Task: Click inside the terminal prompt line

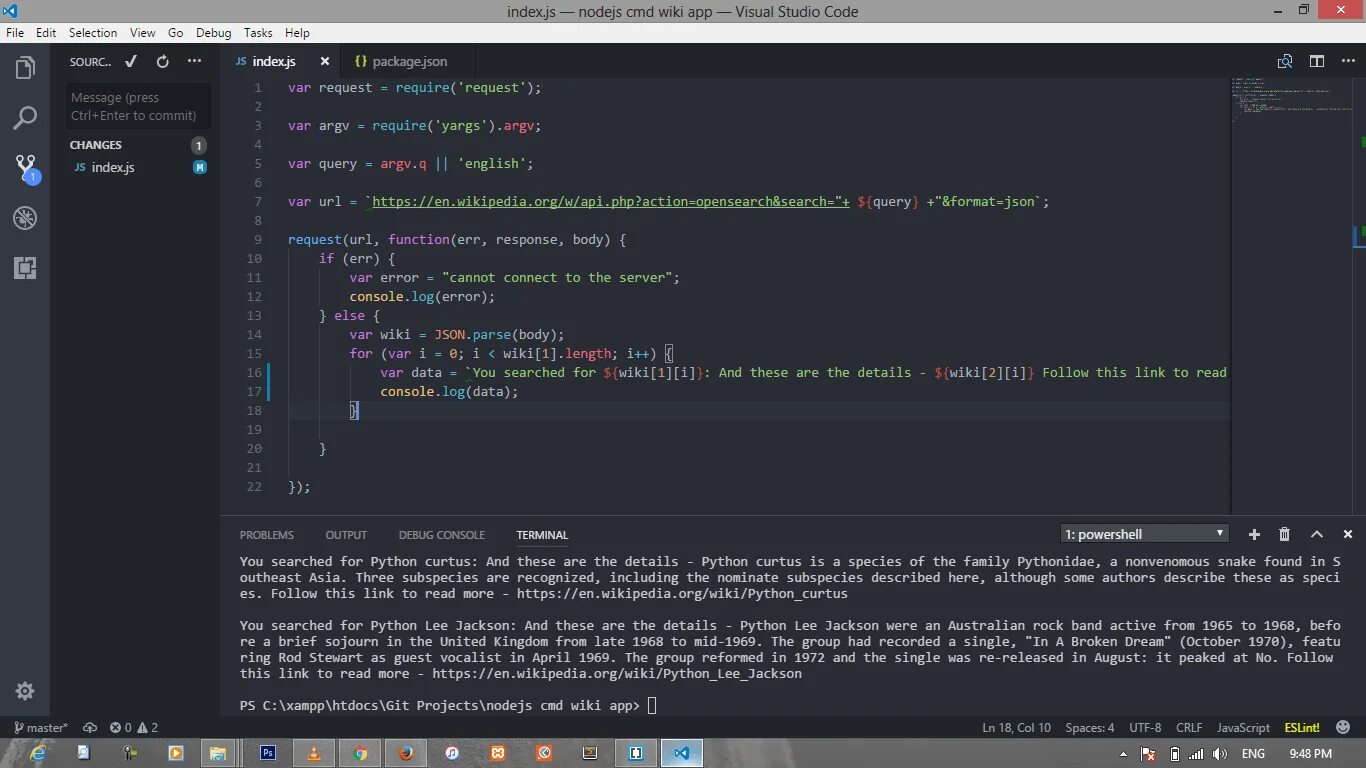Action: [448, 705]
